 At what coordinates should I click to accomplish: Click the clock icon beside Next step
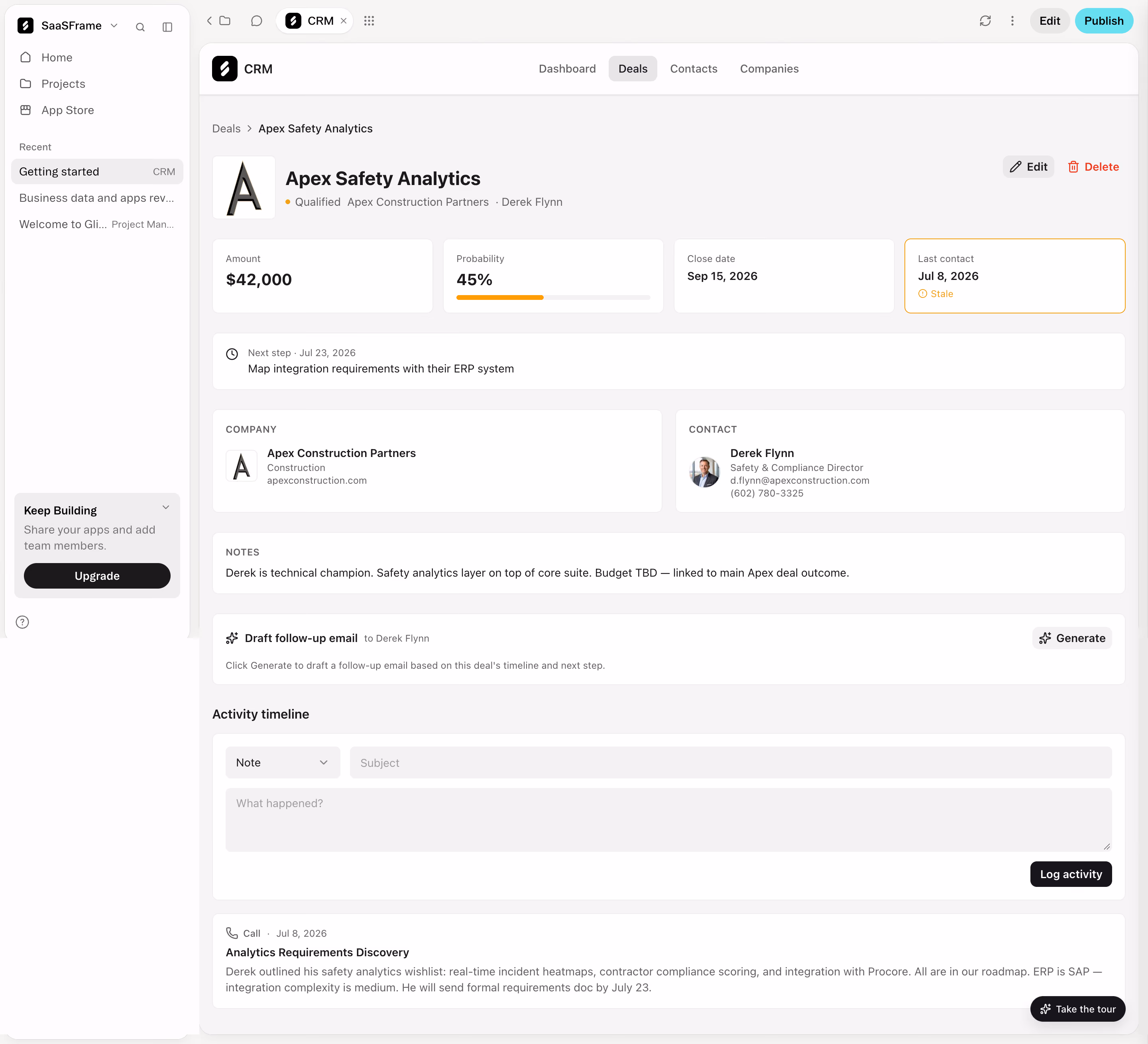232,354
